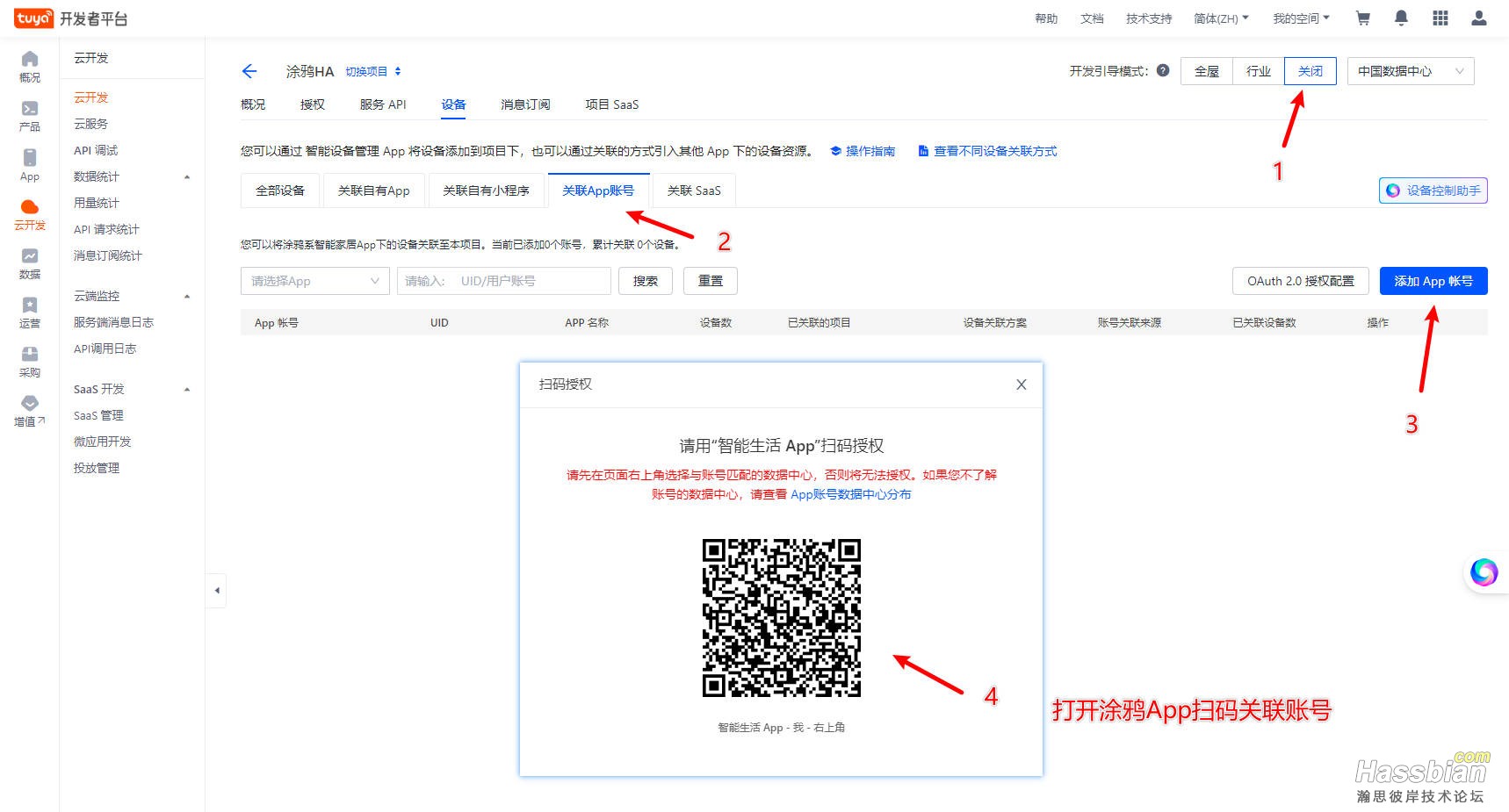The width and height of the screenshot is (1509, 812).
Task: Open OAuth 2.0 授权配置
Action: tap(1301, 281)
